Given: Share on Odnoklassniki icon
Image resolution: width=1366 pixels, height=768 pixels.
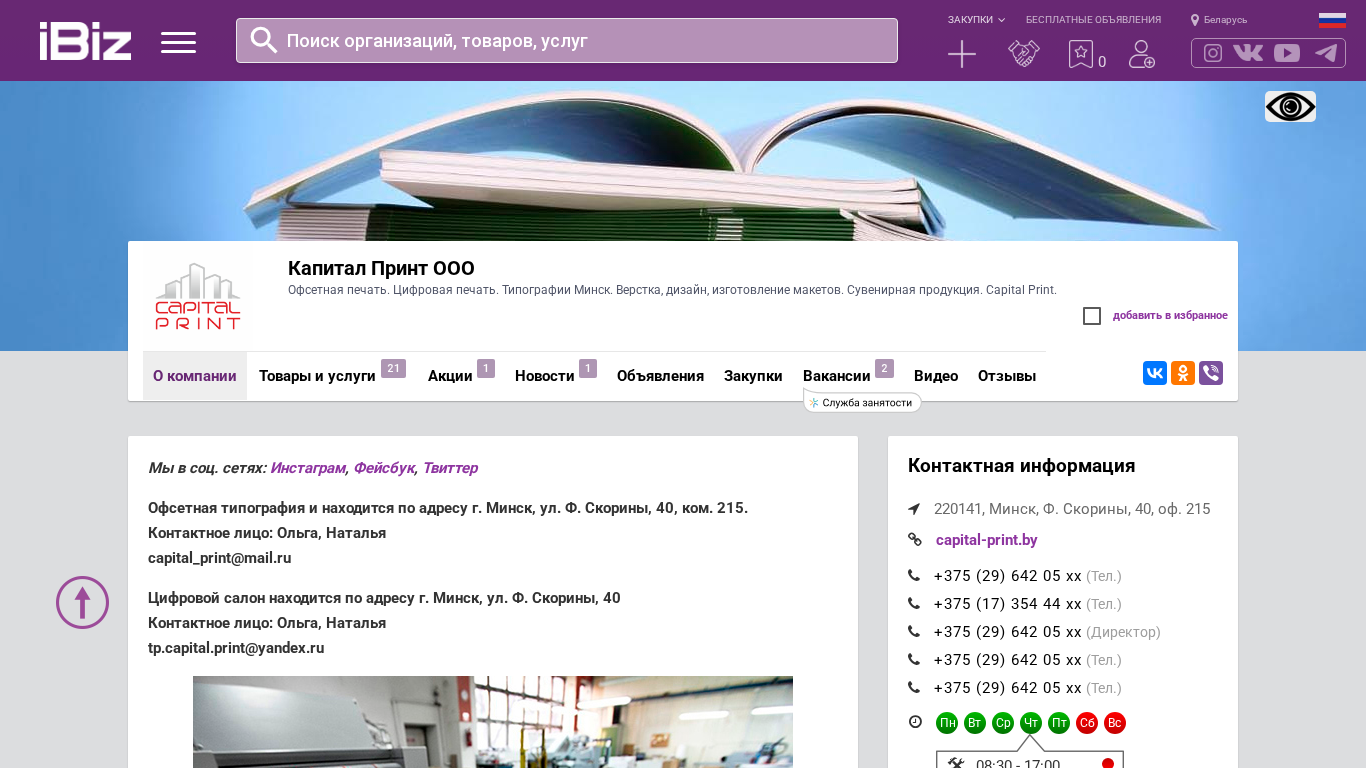Looking at the screenshot, I should (1183, 373).
